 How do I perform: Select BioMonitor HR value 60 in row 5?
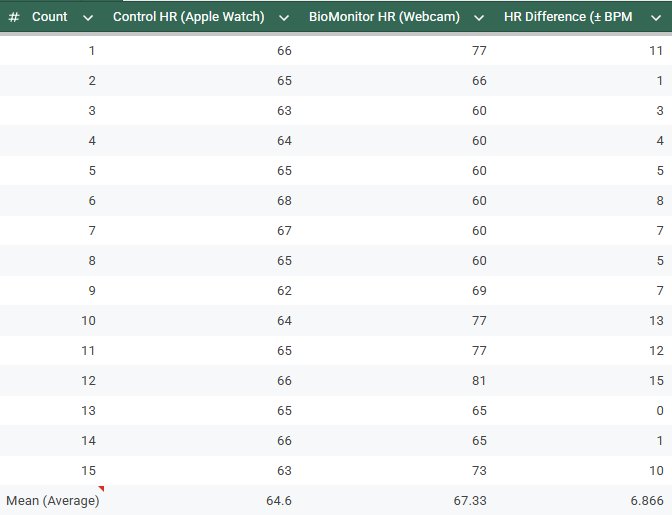coord(479,171)
